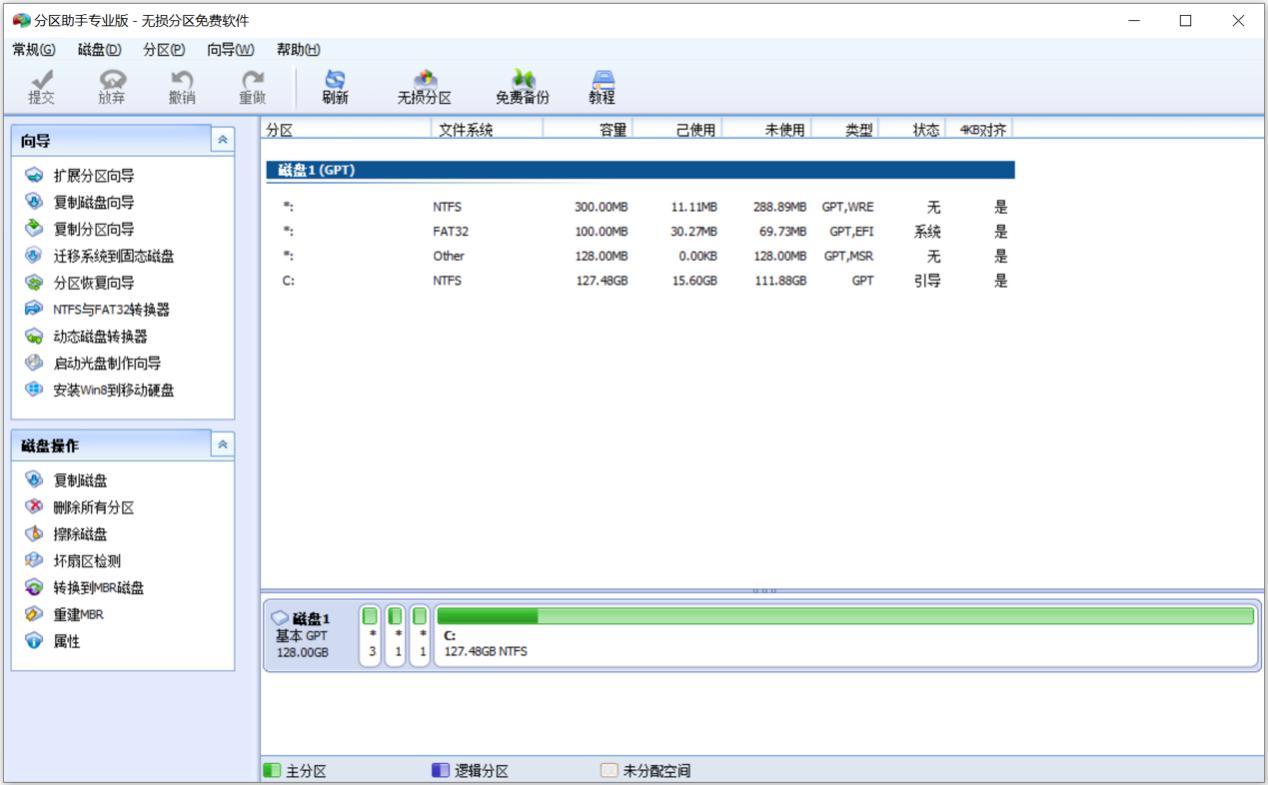Click the 重做 (redo) toolbar icon
Image resolution: width=1268 pixels, height=785 pixels.
coord(253,87)
